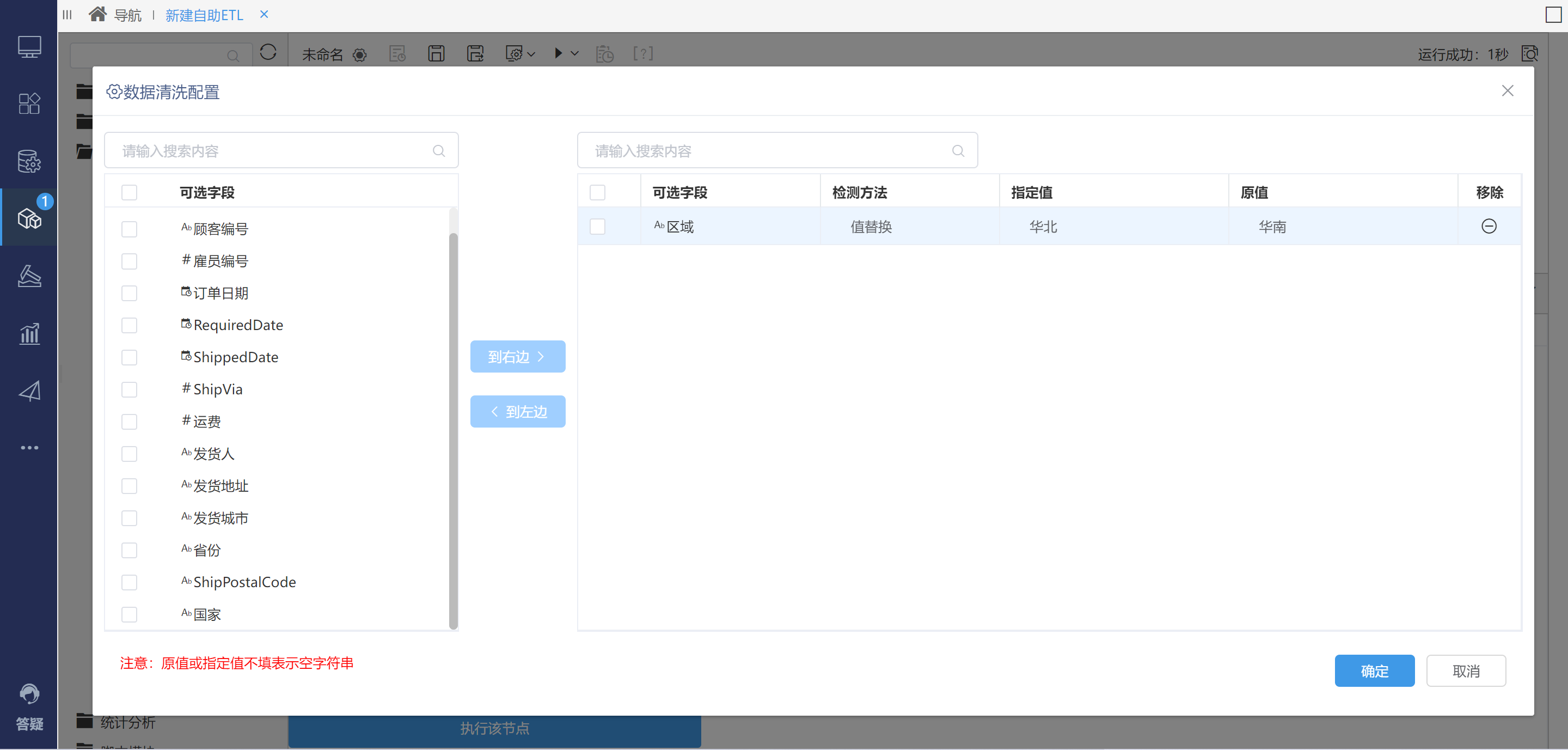Click the 到左边 transfer button
Image resolution: width=1568 pixels, height=750 pixels.
coord(517,412)
